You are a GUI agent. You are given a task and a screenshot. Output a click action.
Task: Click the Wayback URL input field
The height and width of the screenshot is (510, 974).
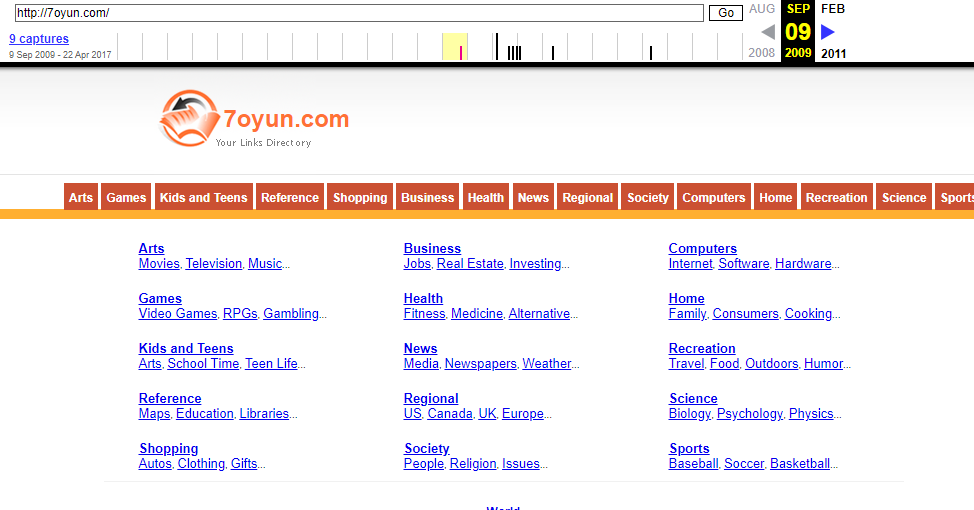tap(359, 12)
